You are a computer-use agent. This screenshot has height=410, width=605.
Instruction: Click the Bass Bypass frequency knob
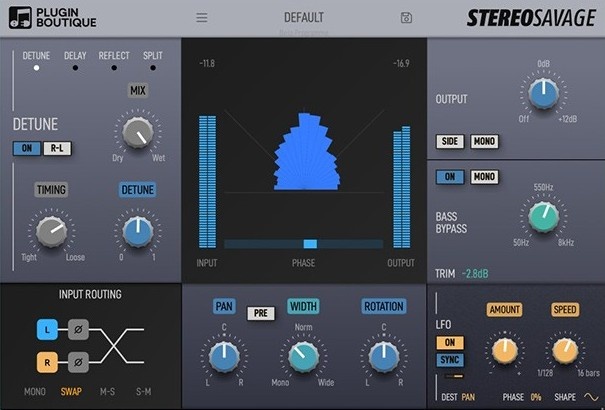[x=544, y=217]
